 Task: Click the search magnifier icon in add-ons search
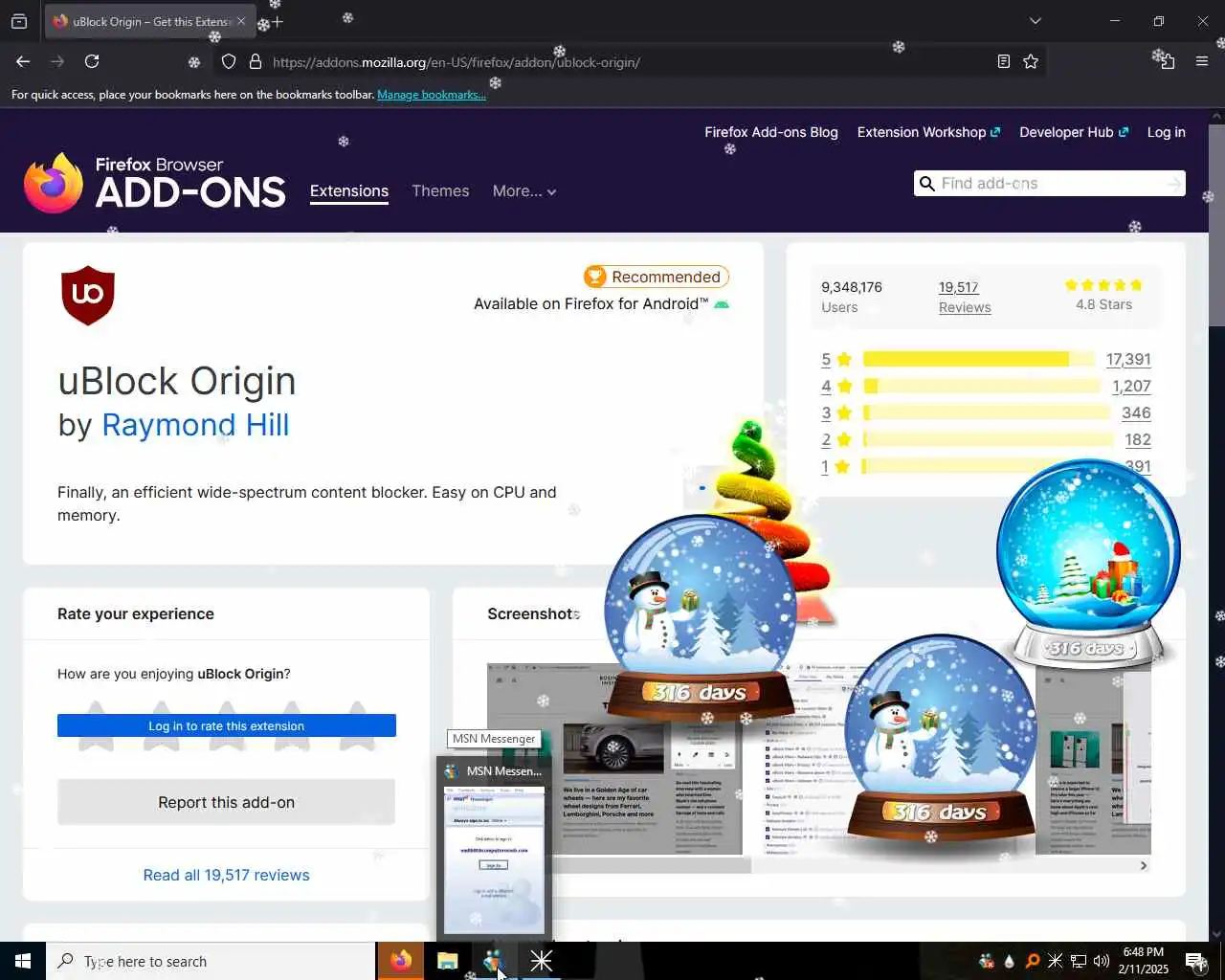(x=926, y=184)
